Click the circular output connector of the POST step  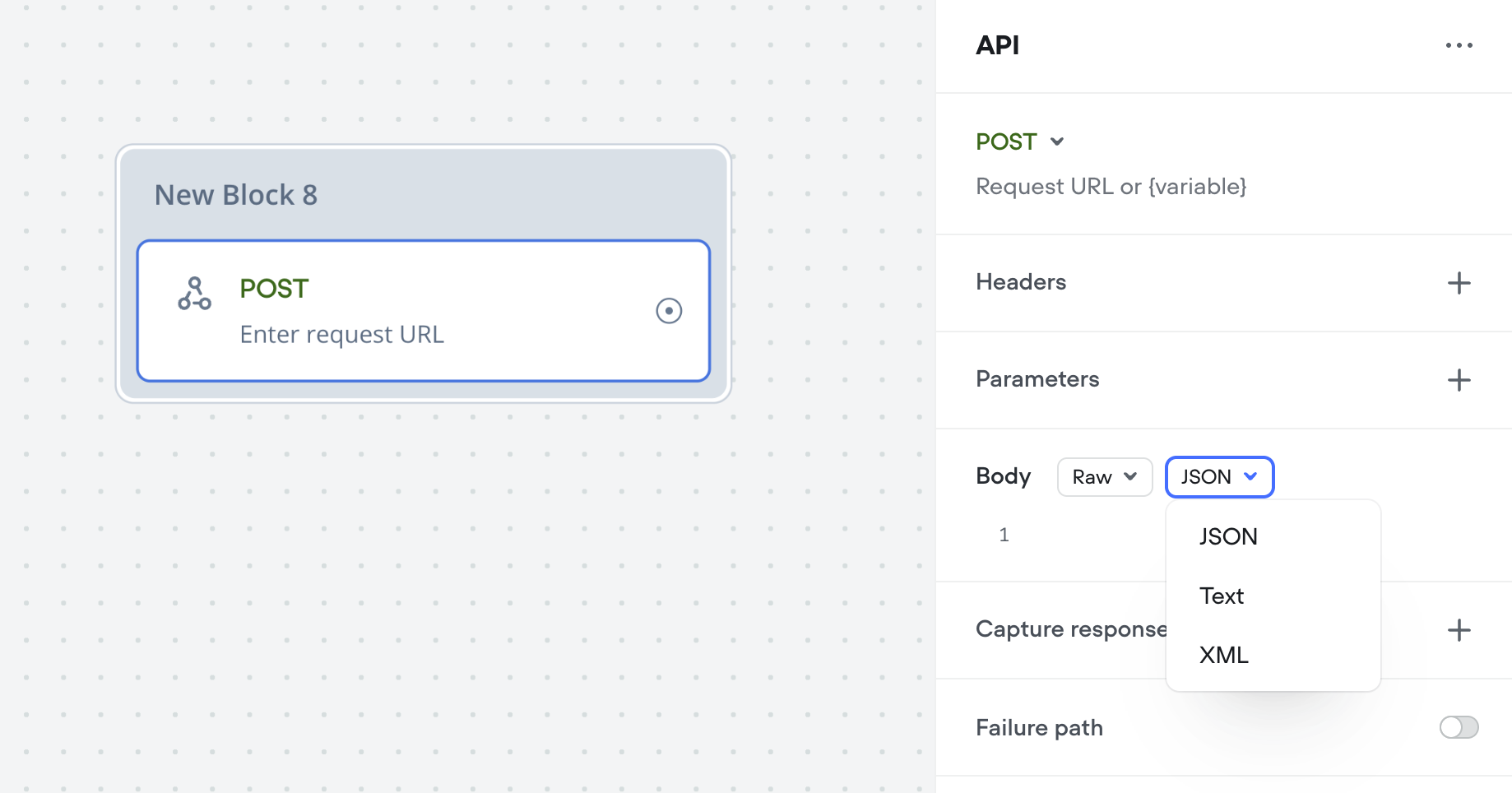[669, 311]
